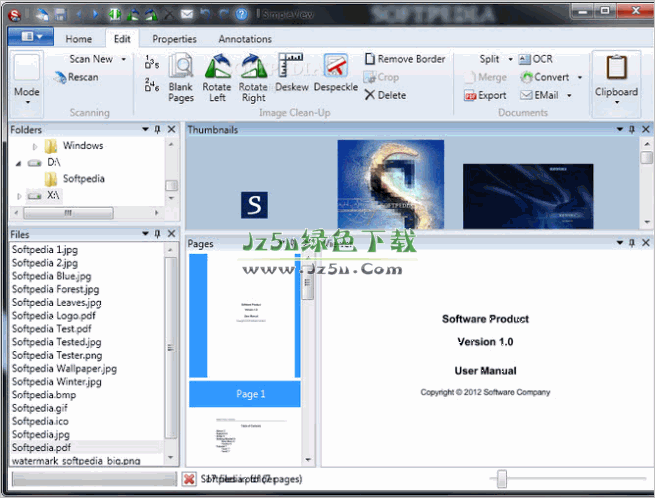Click the save icon in the title bar
The height and width of the screenshot is (498, 655).
click(61, 15)
